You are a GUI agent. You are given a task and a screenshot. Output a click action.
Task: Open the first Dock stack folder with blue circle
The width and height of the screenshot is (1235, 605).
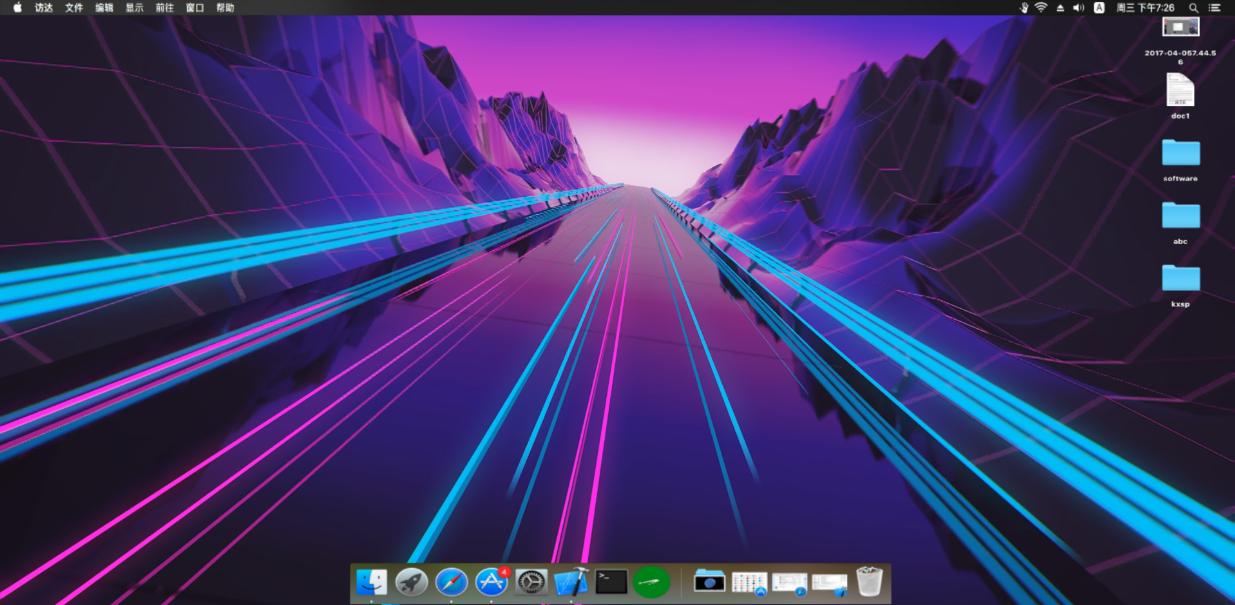[x=710, y=581]
